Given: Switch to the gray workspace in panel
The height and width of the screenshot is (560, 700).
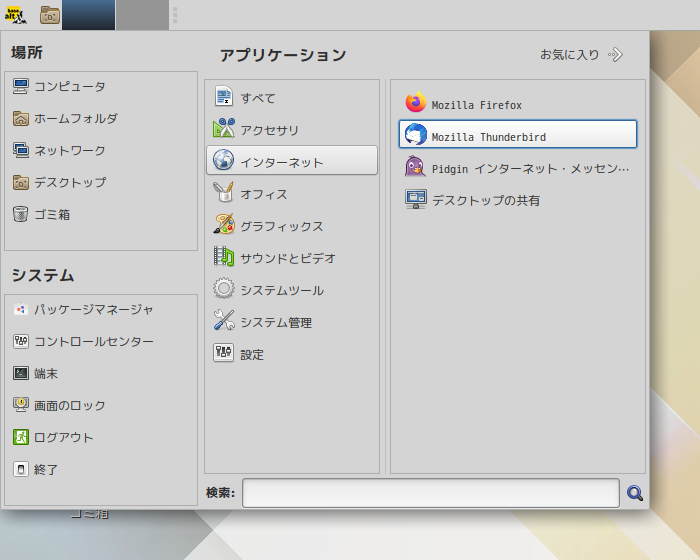Looking at the screenshot, I should tap(142, 15).
